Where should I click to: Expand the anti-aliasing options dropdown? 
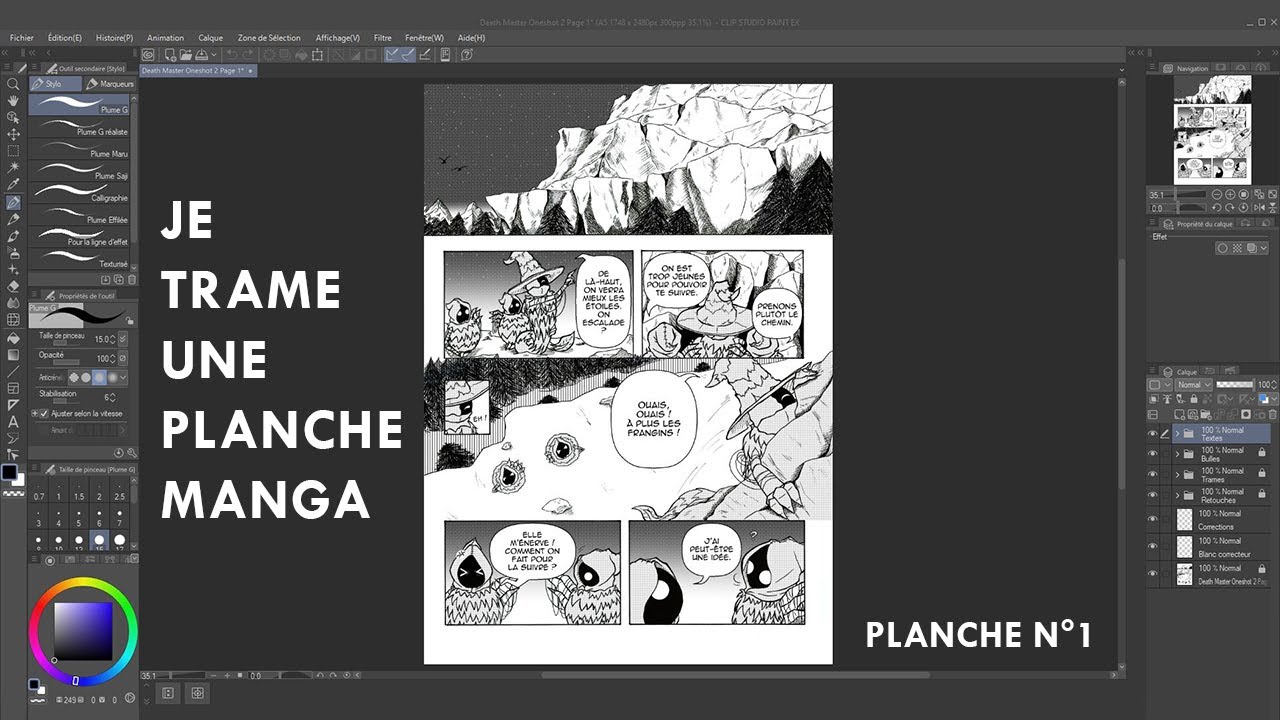pos(124,377)
